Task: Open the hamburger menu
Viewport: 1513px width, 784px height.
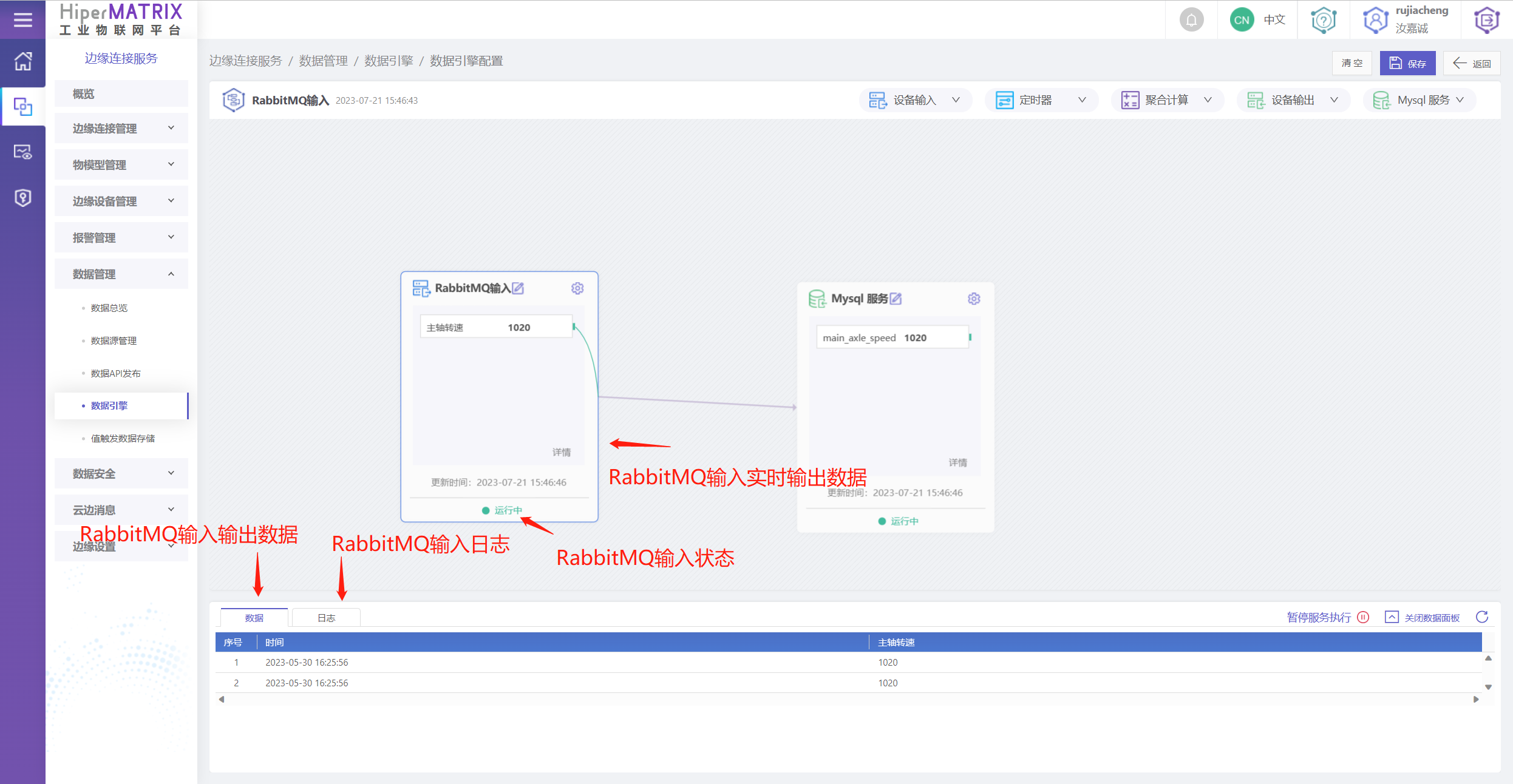Action: point(22,20)
